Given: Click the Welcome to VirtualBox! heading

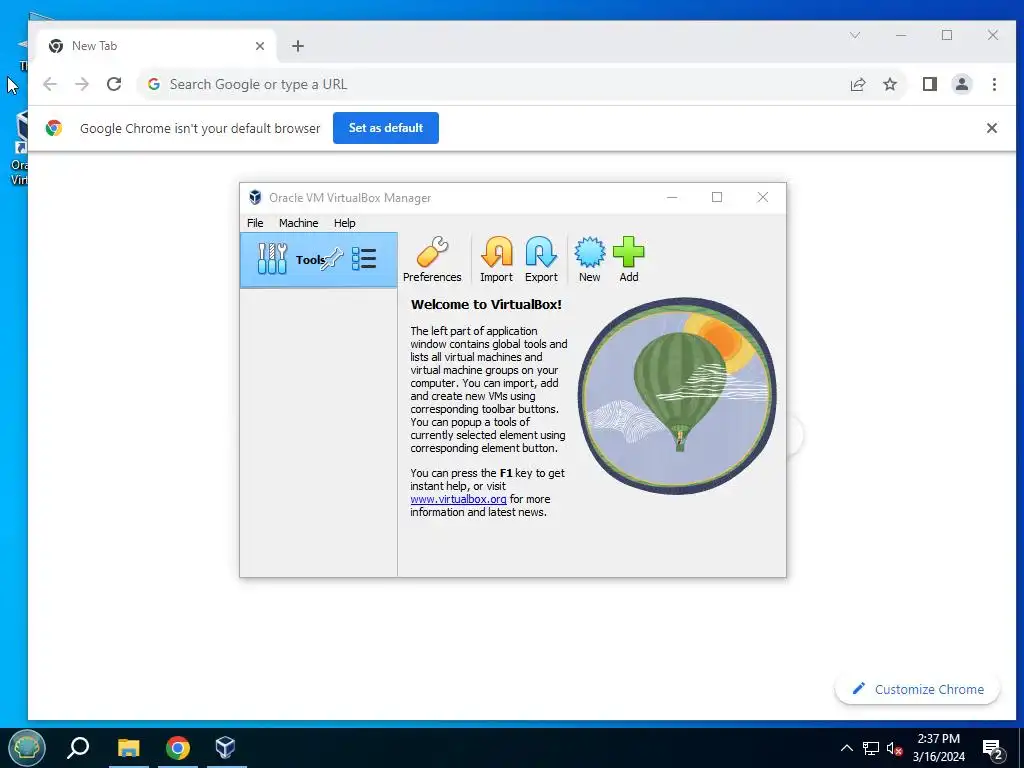Looking at the screenshot, I should click(486, 304).
